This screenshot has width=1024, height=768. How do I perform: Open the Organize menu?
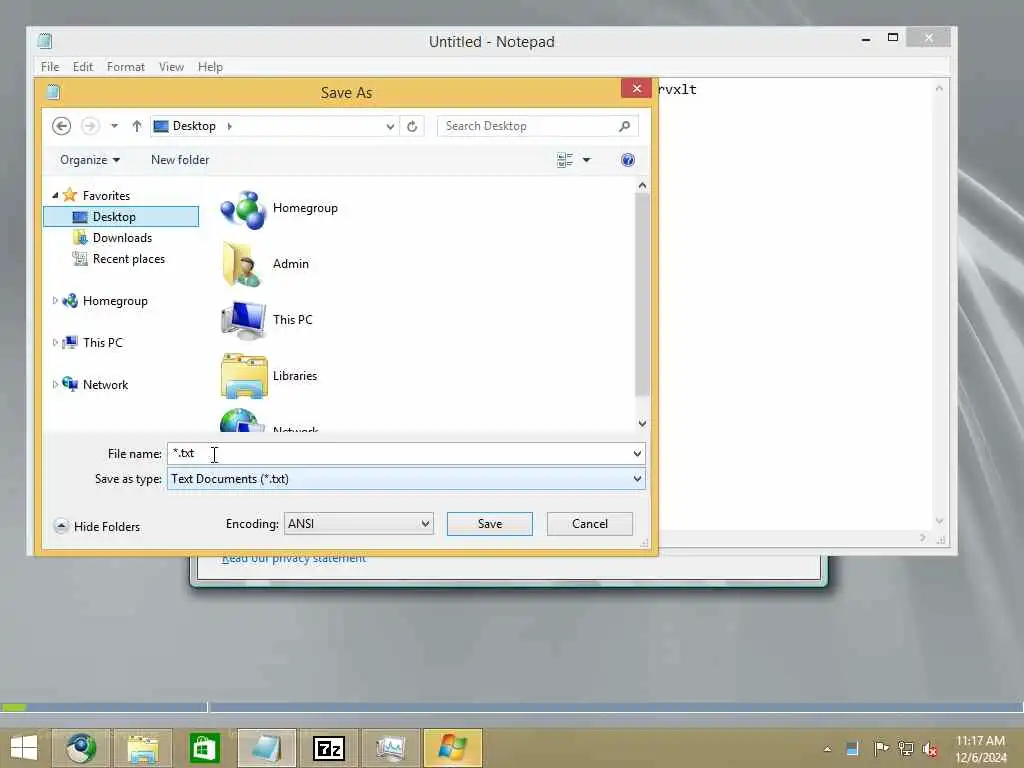point(89,160)
